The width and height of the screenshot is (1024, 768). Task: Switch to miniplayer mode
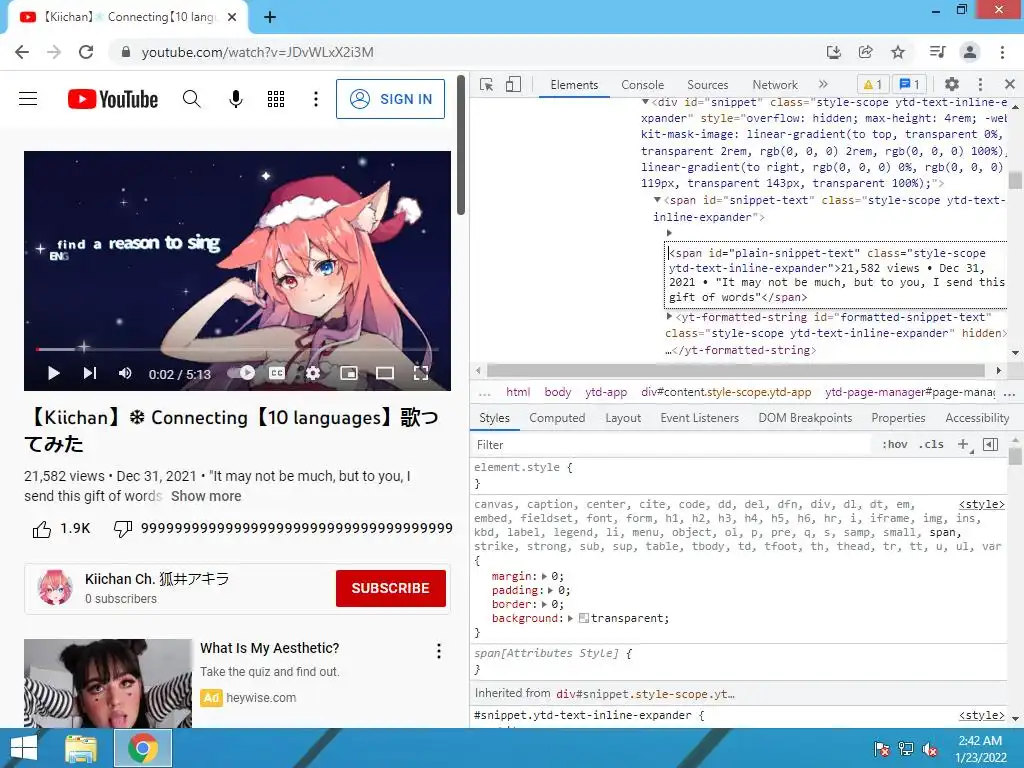tap(349, 373)
